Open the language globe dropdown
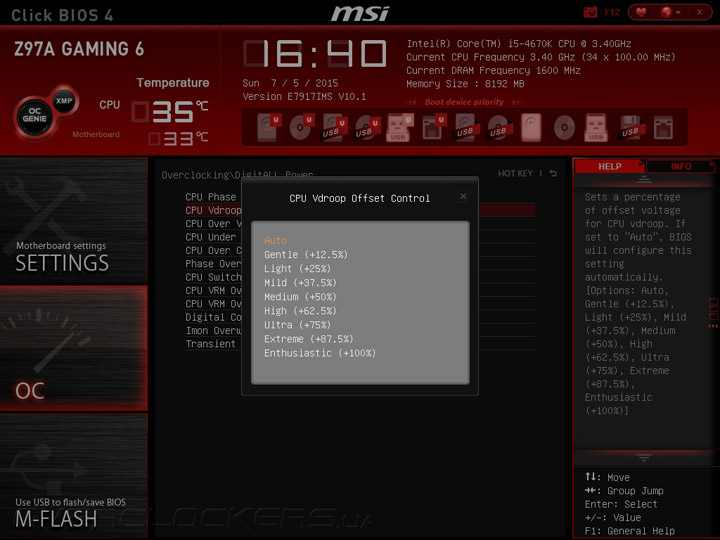The width and height of the screenshot is (720, 540). click(x=670, y=12)
